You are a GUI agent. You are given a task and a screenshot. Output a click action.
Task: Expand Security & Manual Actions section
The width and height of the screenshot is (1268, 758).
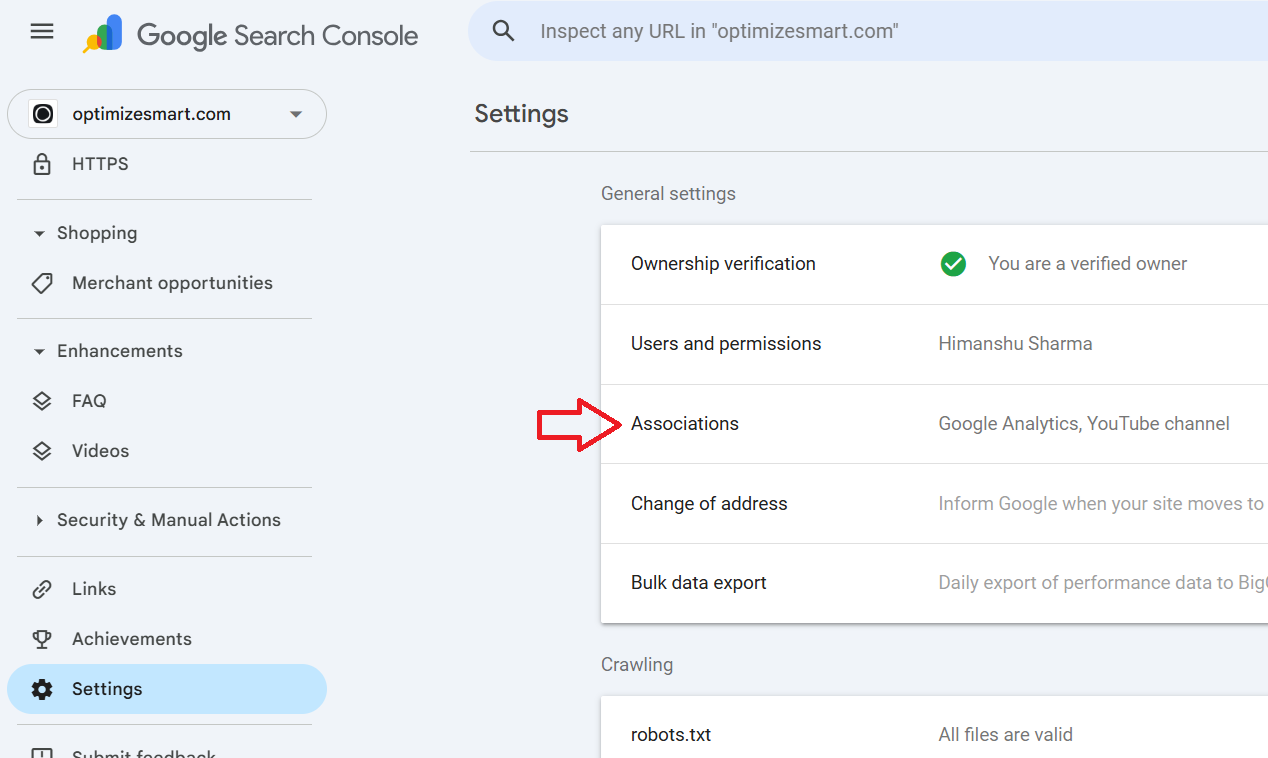coord(40,520)
